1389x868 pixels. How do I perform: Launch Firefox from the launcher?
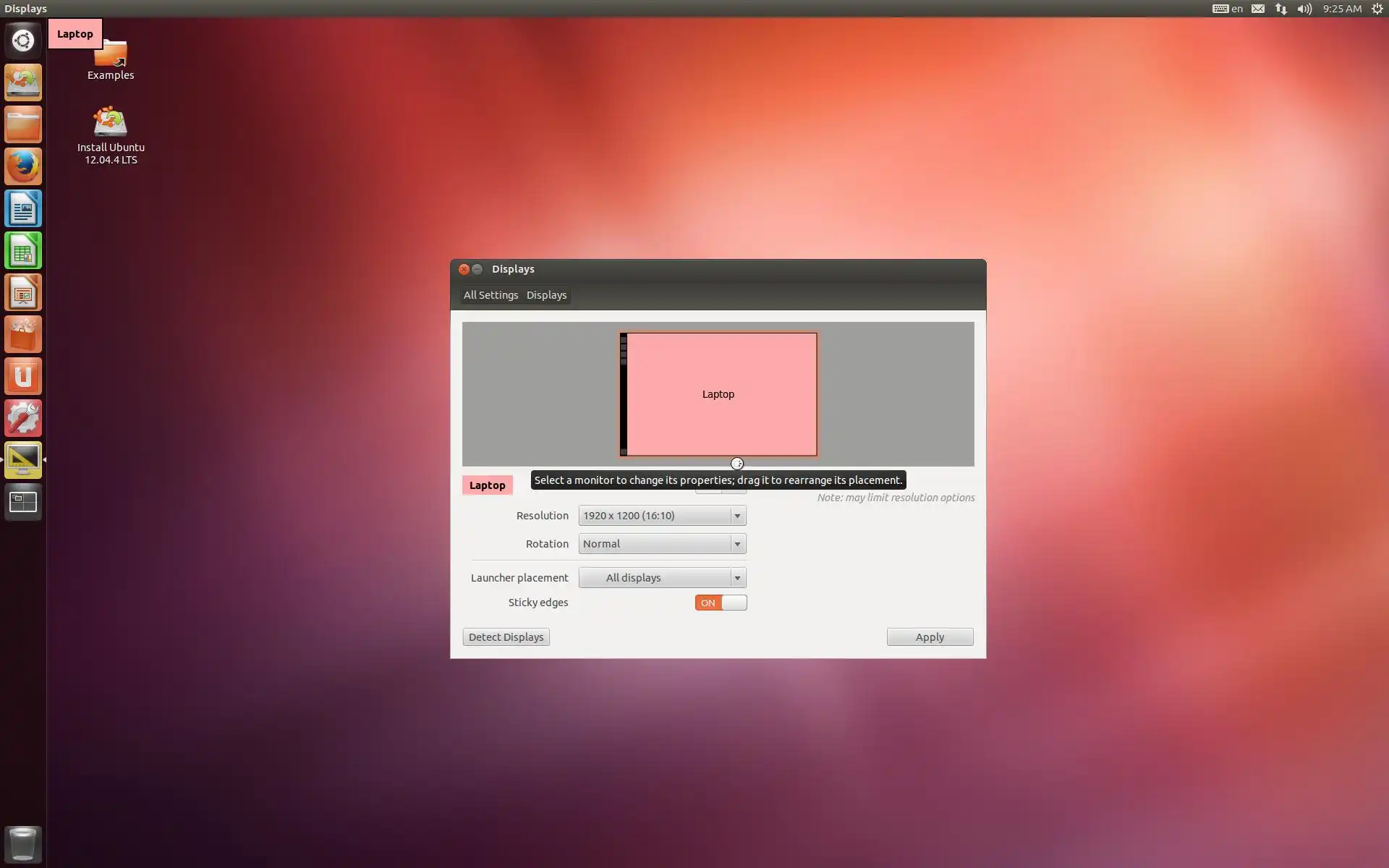(23, 166)
